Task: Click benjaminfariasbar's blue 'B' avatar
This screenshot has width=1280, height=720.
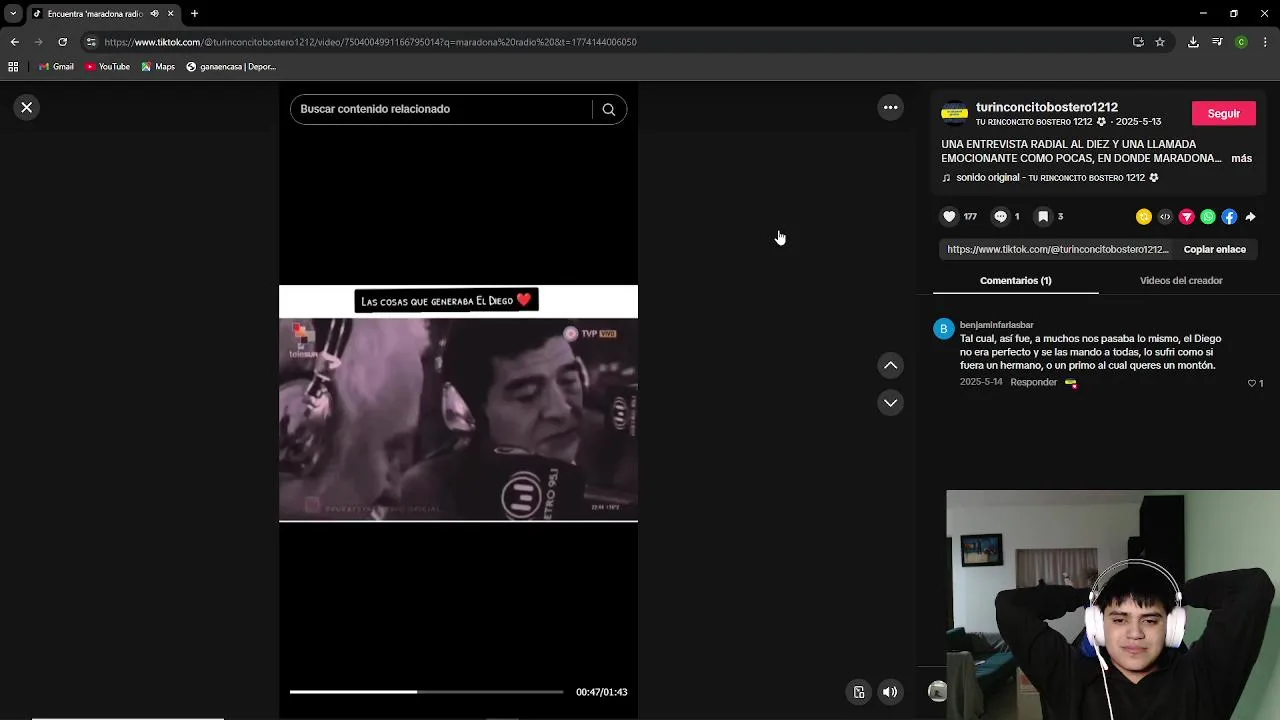Action: (943, 329)
